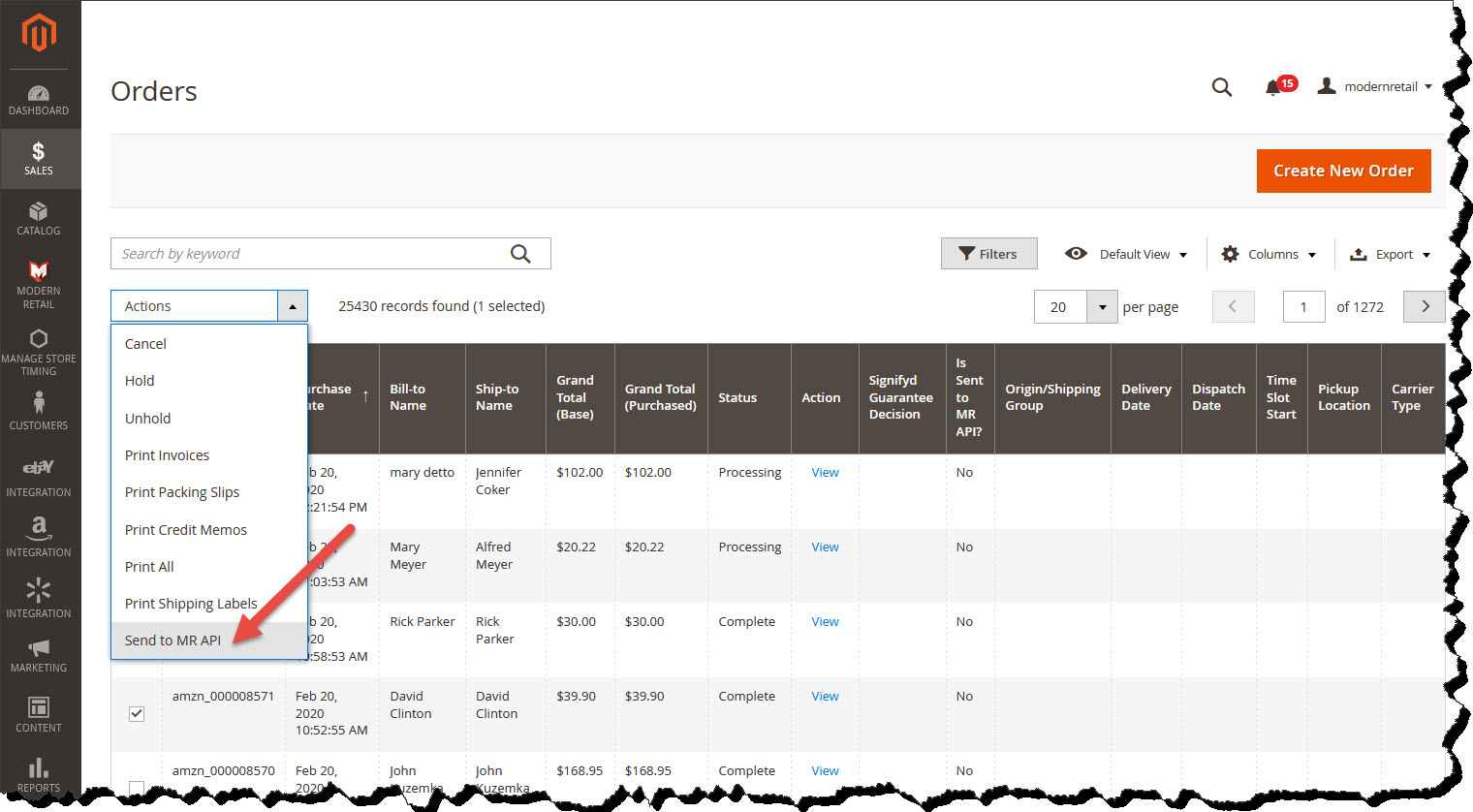This screenshot has width=1473, height=812.
Task: View the Mary Meyer order
Action: (825, 547)
